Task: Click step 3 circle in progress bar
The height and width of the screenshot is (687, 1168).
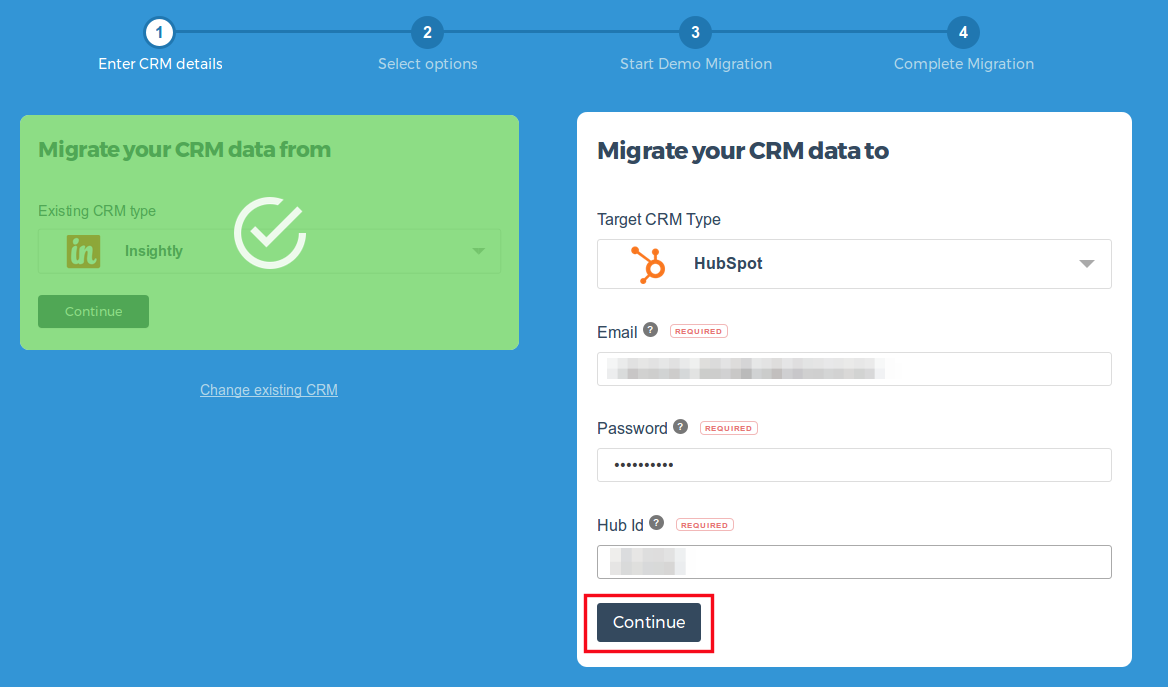Action: coord(695,33)
